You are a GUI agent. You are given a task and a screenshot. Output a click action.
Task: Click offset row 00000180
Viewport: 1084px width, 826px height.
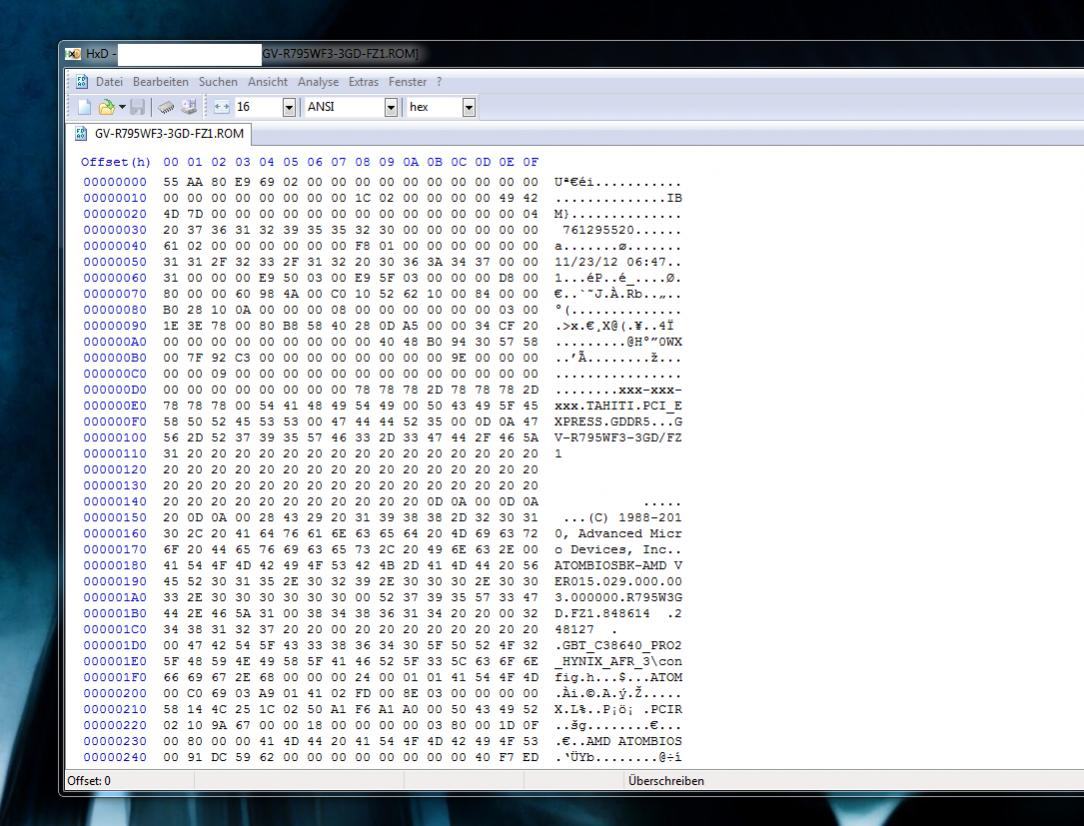115,565
